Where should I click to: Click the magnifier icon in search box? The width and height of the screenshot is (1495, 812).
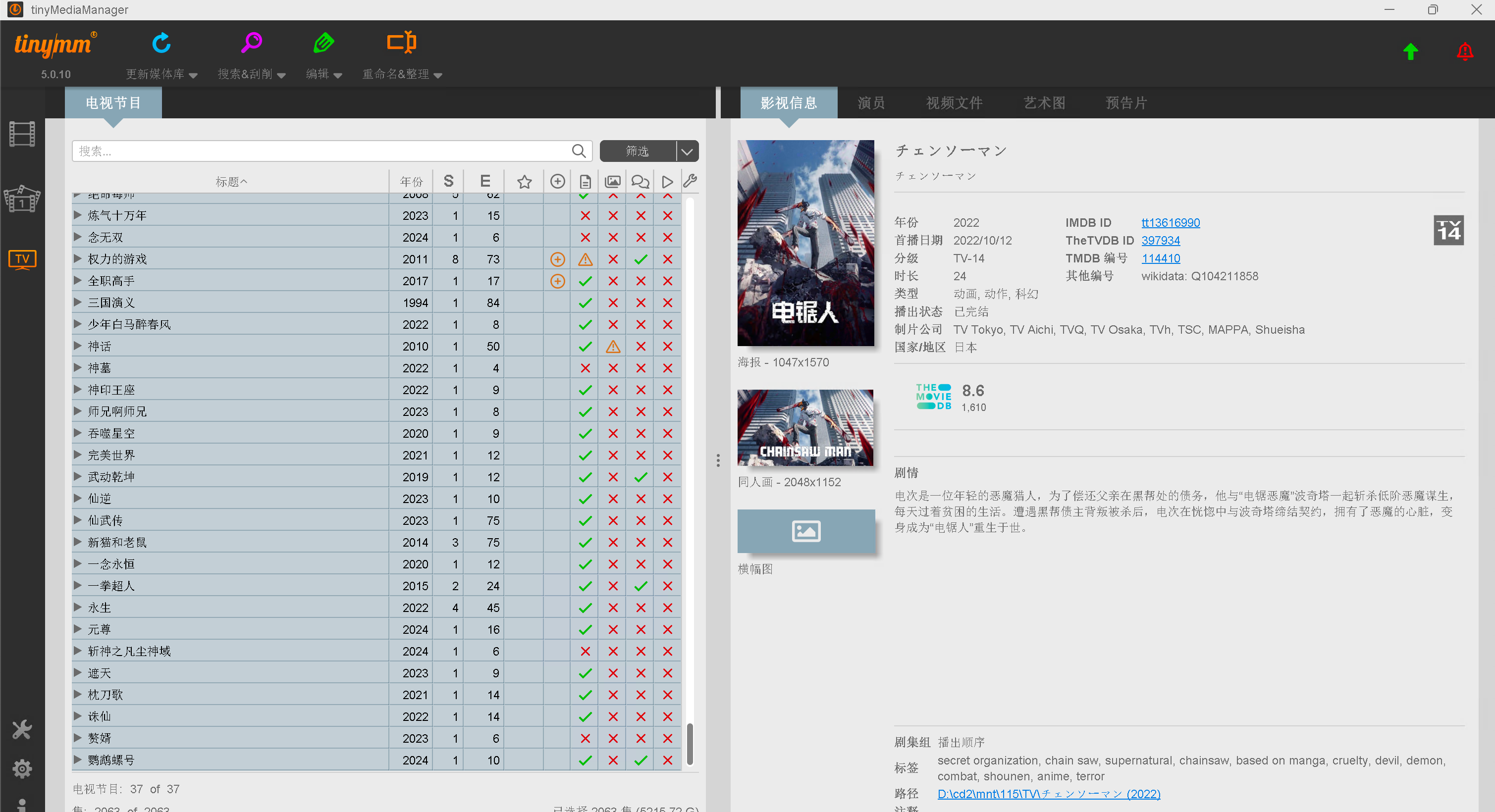tap(578, 151)
